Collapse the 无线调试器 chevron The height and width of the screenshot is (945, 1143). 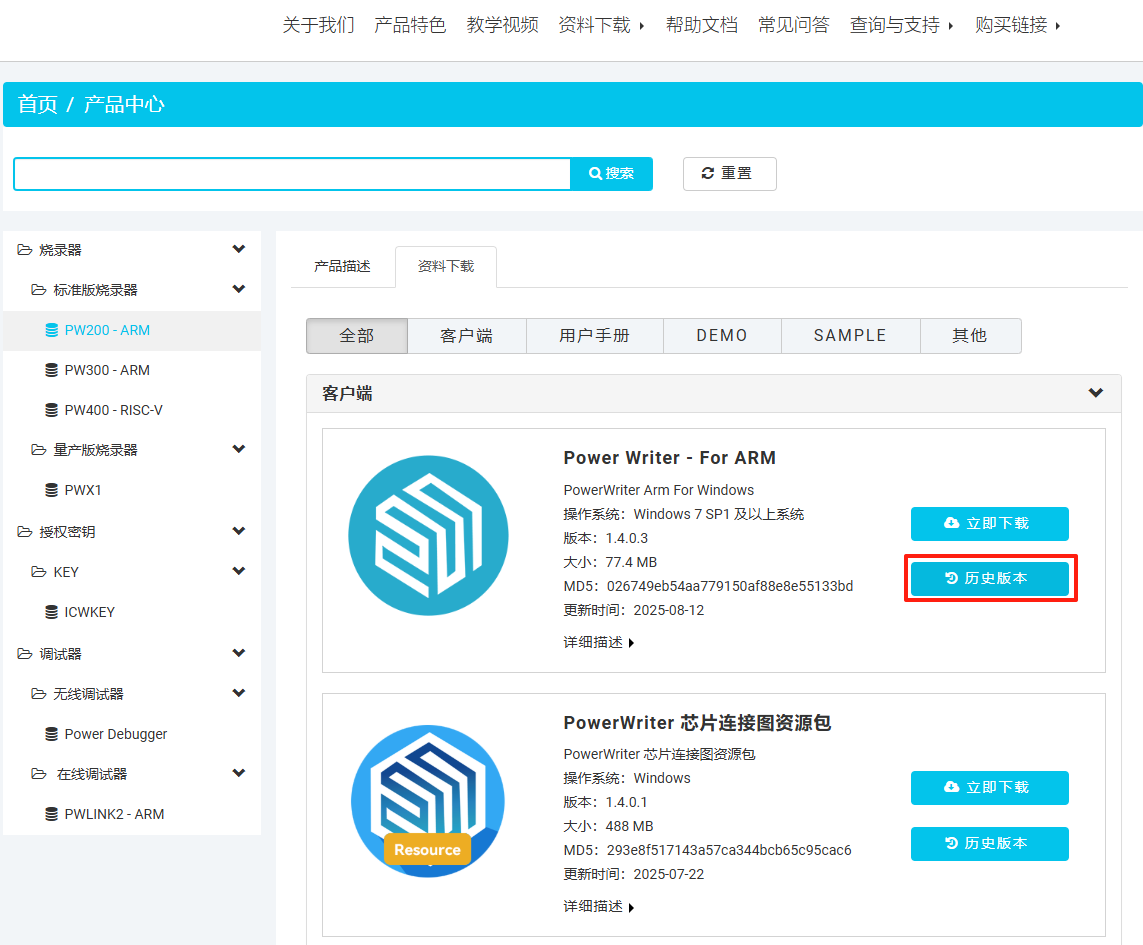pos(238,693)
